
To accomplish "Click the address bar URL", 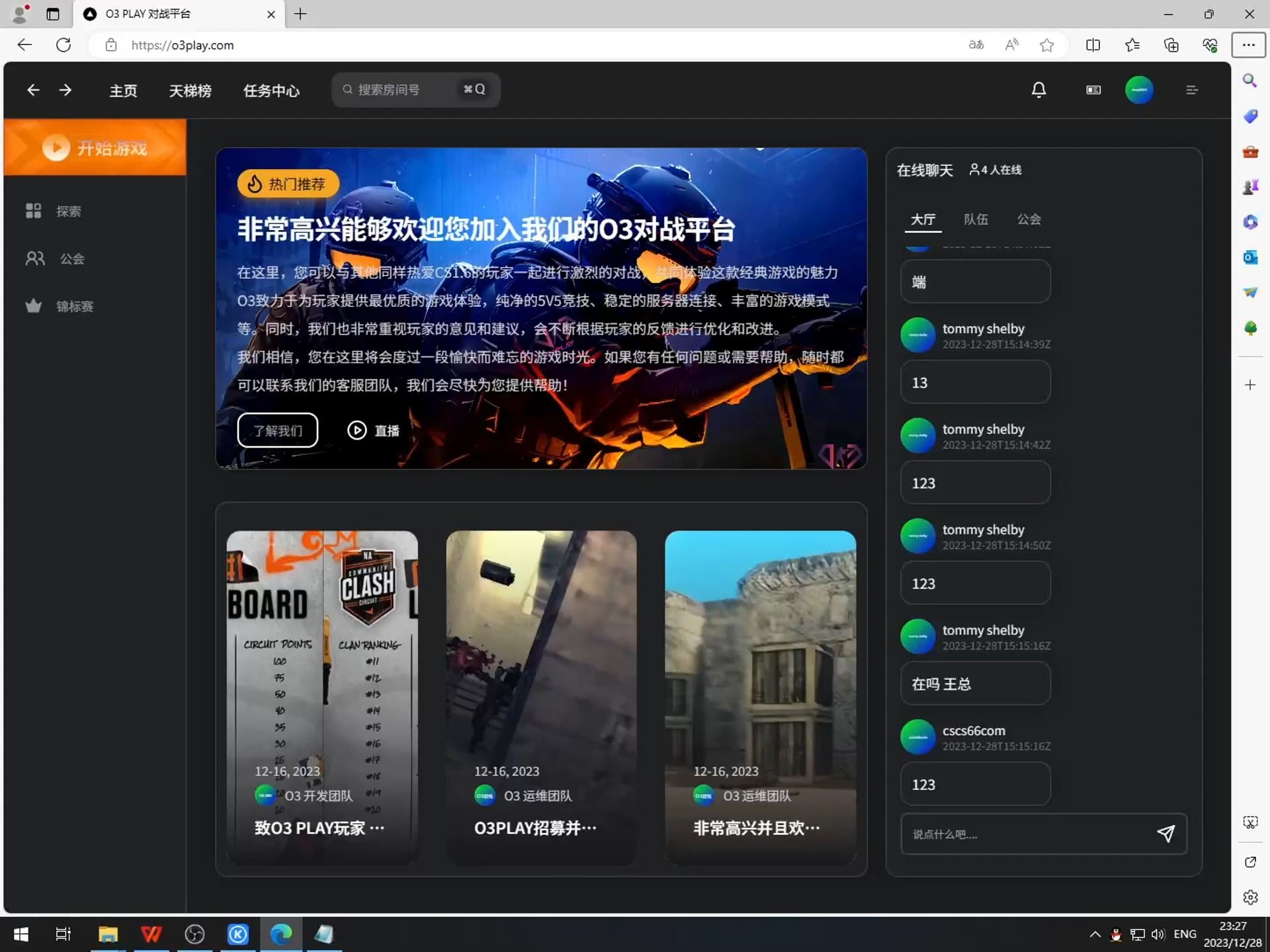I will 183,45.
